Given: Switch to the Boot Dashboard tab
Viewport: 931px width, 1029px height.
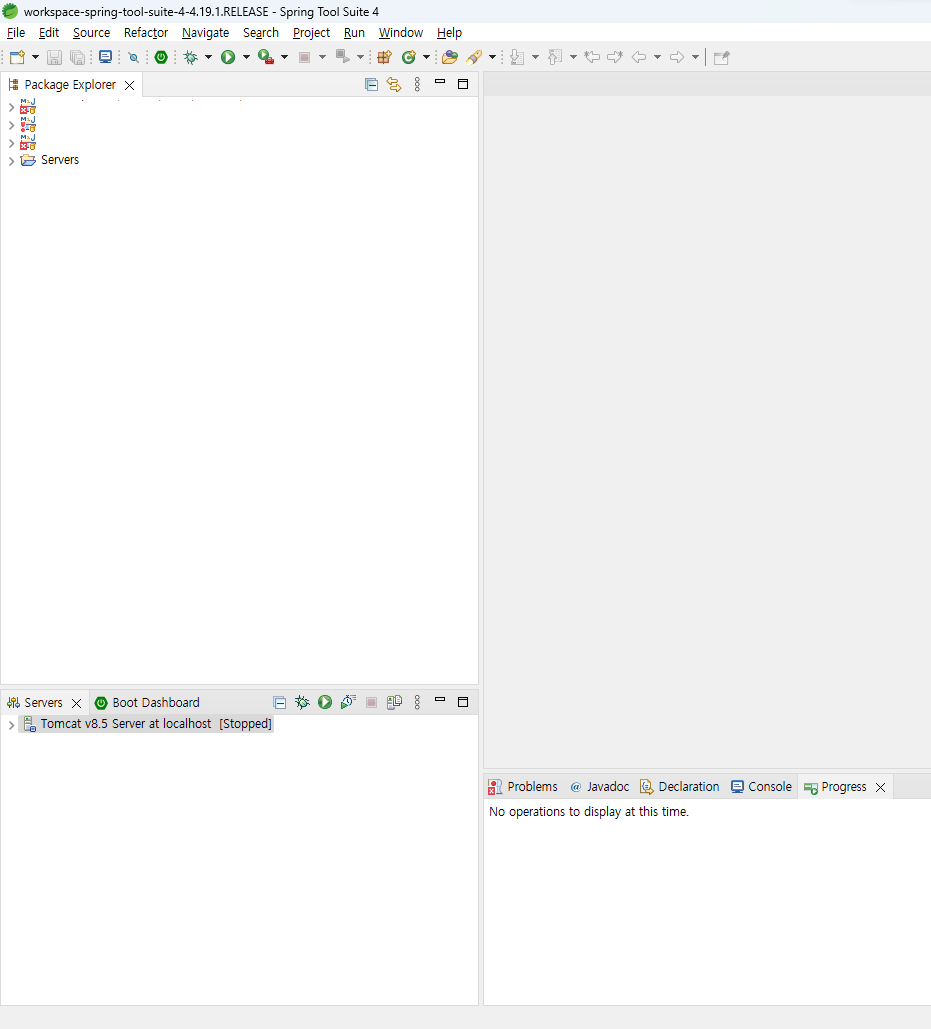Looking at the screenshot, I should (146, 703).
